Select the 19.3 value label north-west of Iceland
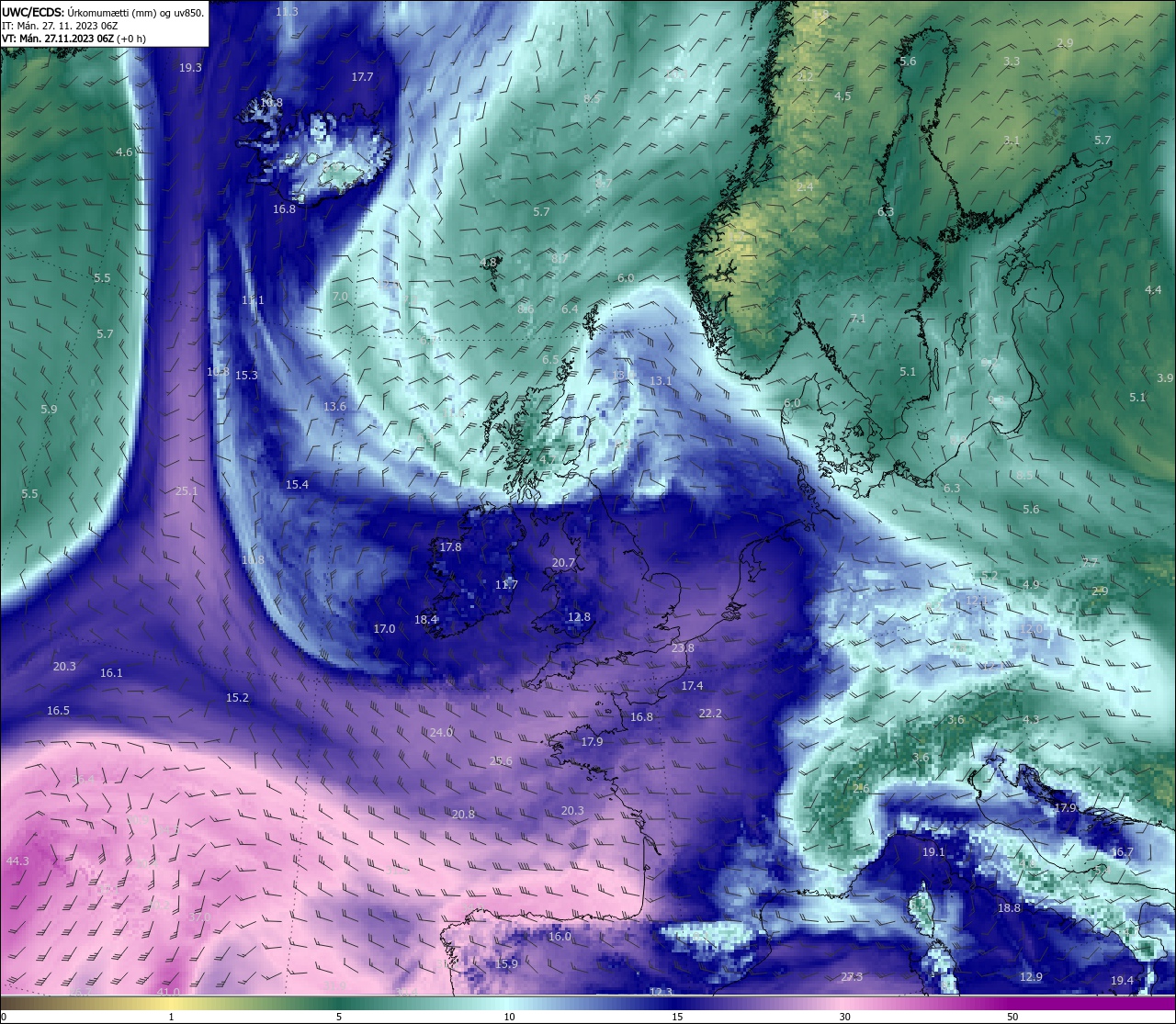The height and width of the screenshot is (1024, 1176). [x=190, y=68]
